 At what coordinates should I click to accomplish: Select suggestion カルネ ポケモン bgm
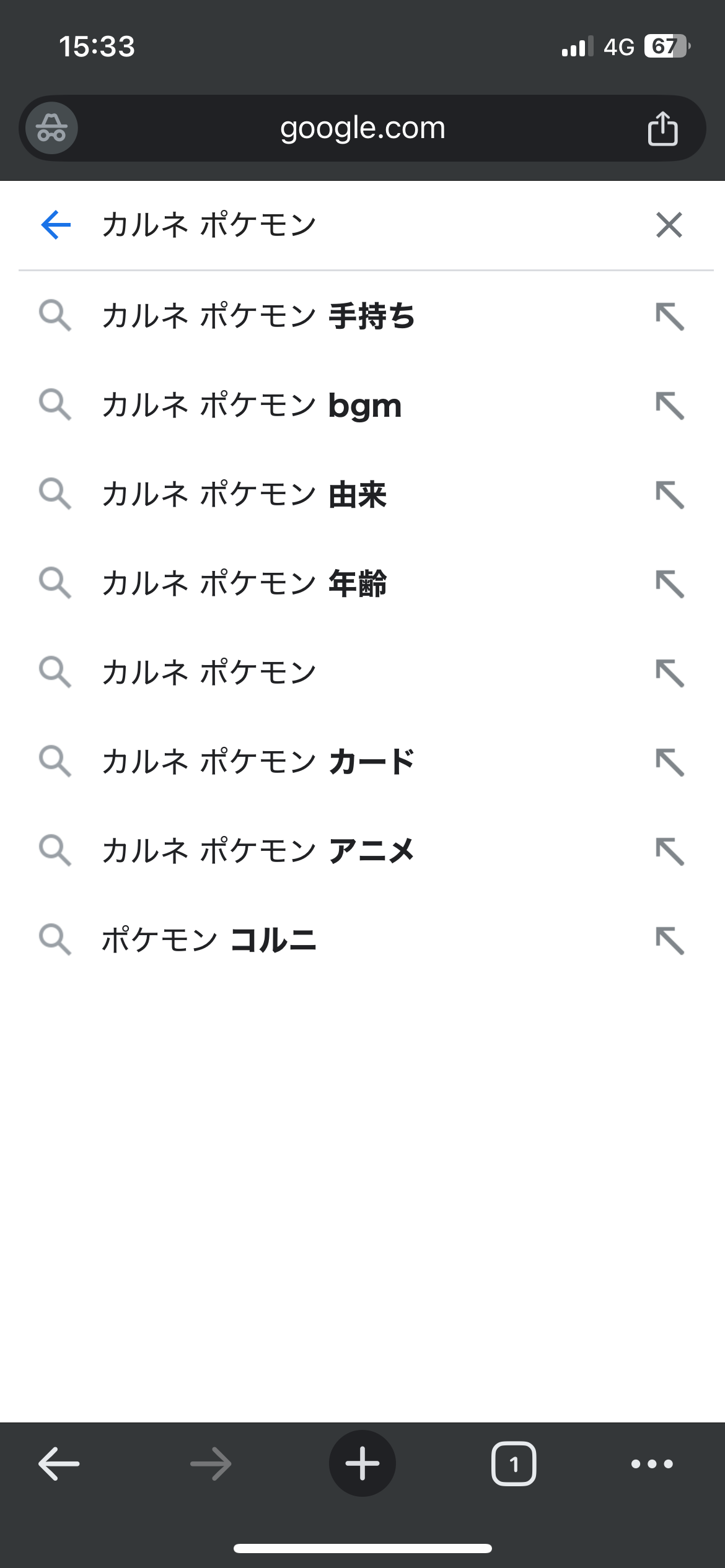point(252,406)
